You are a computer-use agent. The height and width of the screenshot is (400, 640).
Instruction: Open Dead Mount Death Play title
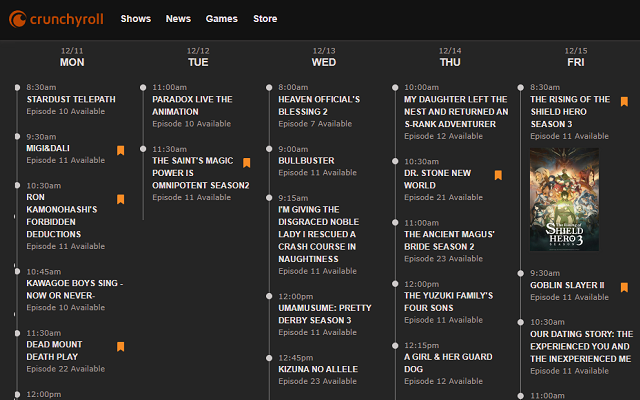coord(54,351)
